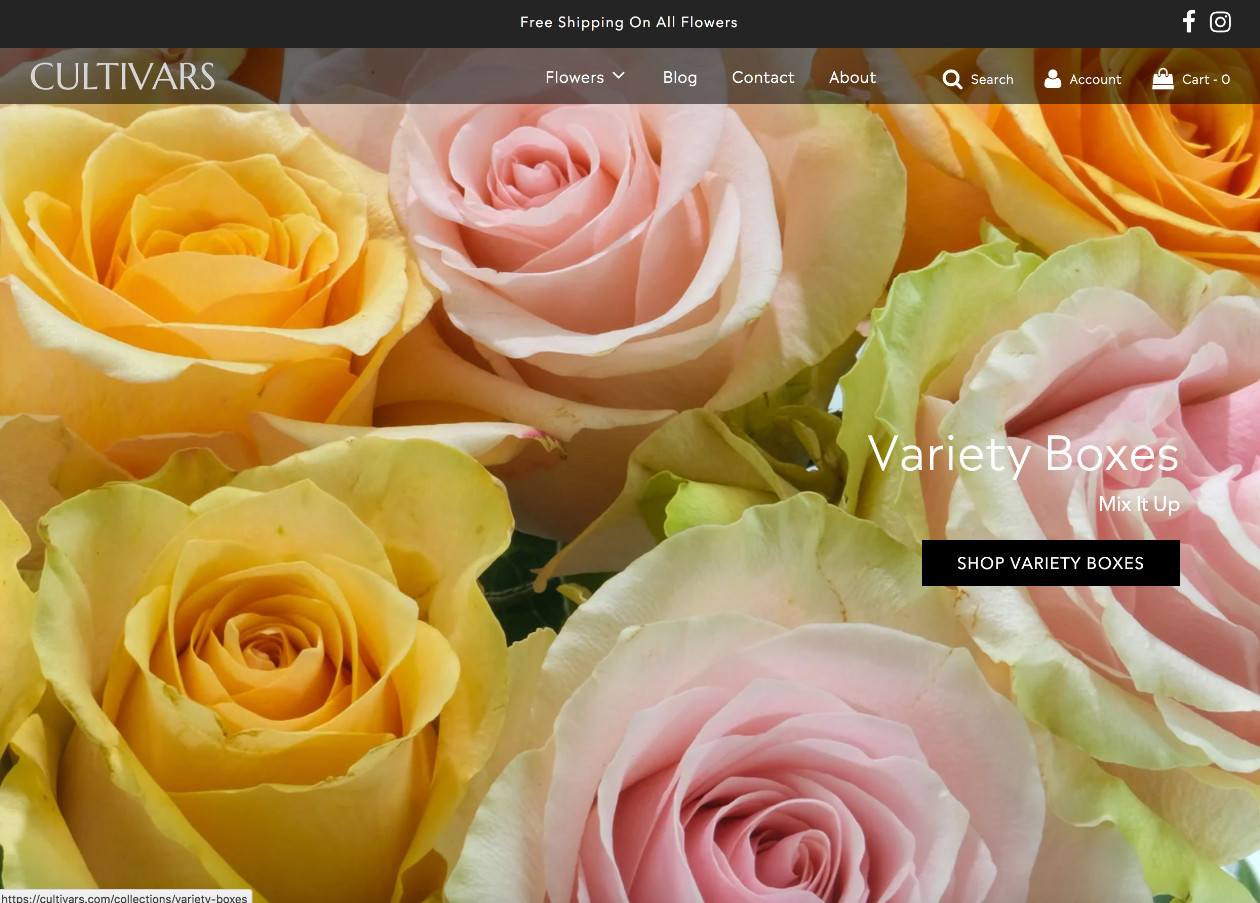1260x903 pixels.
Task: Open the Contact page
Action: coord(763,77)
